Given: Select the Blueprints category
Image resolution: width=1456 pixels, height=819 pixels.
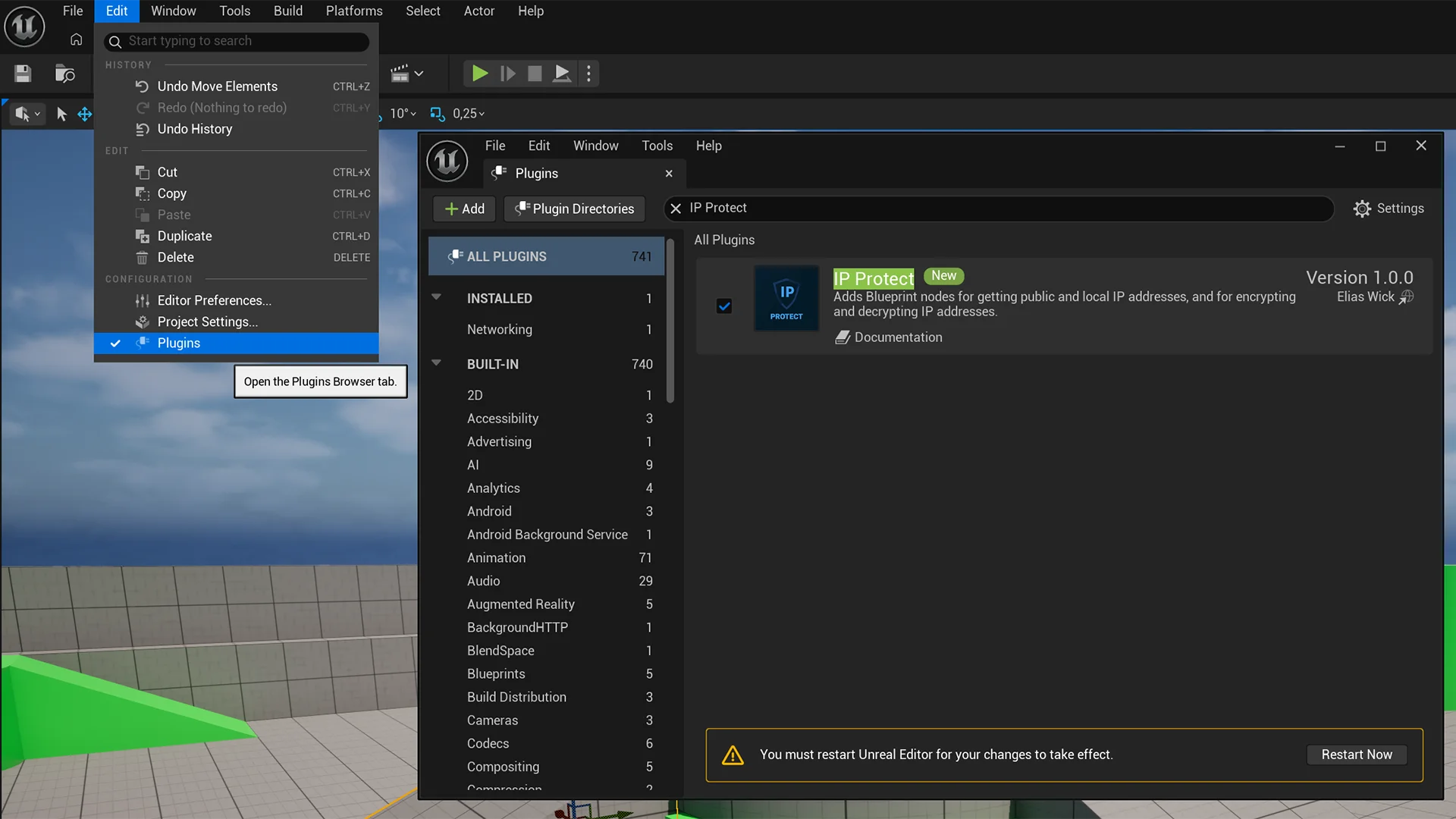Looking at the screenshot, I should [x=546, y=674].
